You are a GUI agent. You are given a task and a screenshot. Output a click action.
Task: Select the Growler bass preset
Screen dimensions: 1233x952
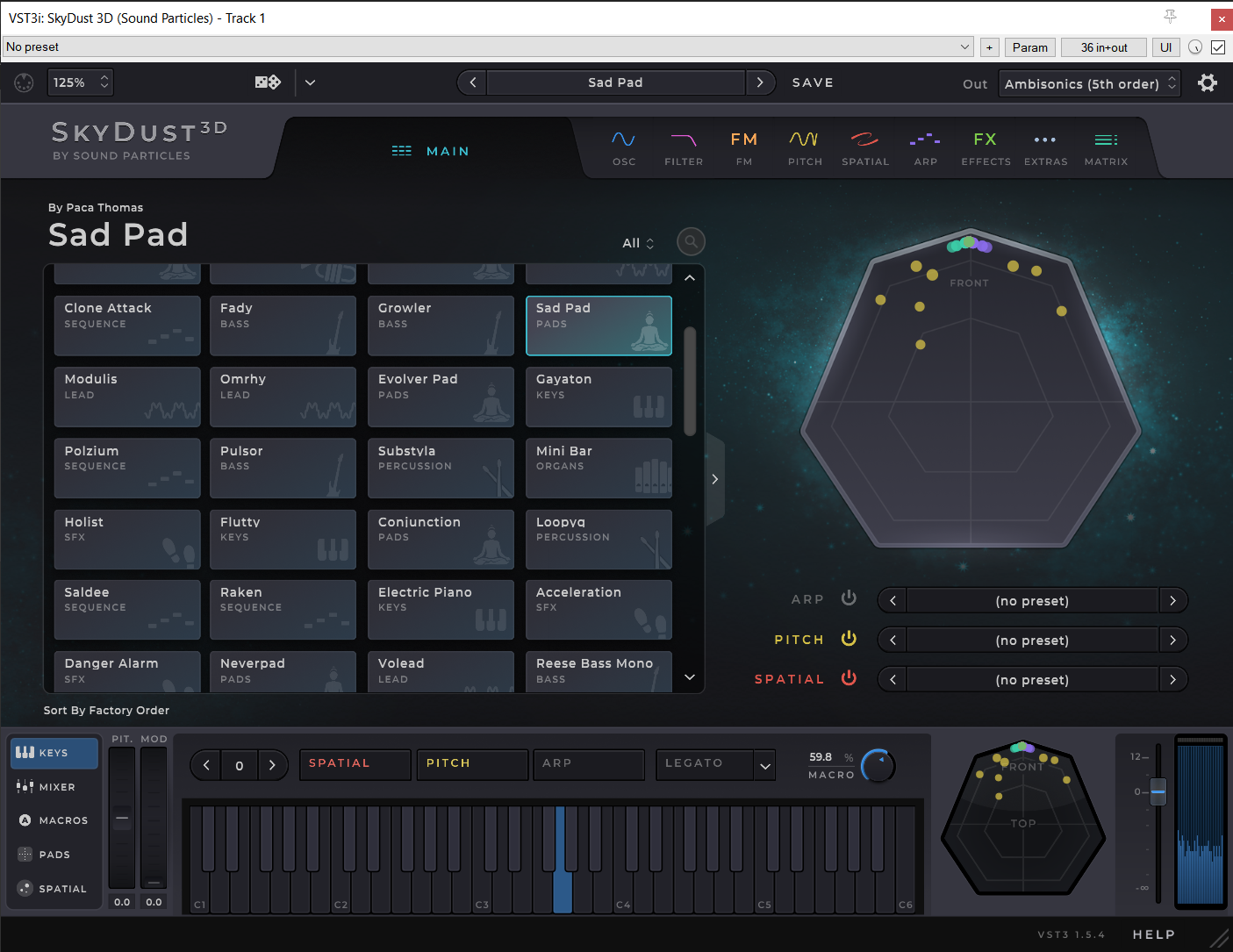(441, 326)
